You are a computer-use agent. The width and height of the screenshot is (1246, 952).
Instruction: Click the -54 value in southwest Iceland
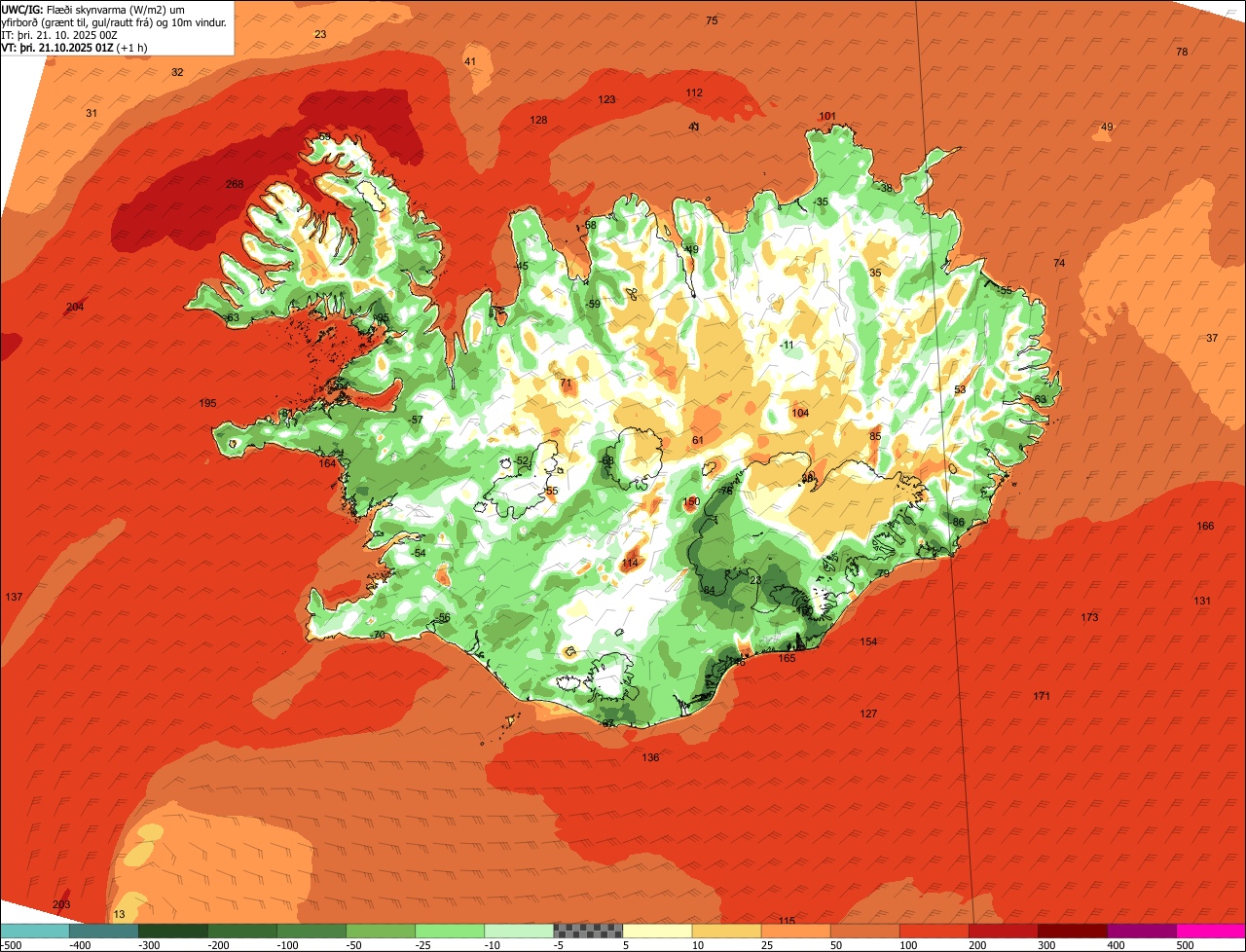[x=419, y=553]
